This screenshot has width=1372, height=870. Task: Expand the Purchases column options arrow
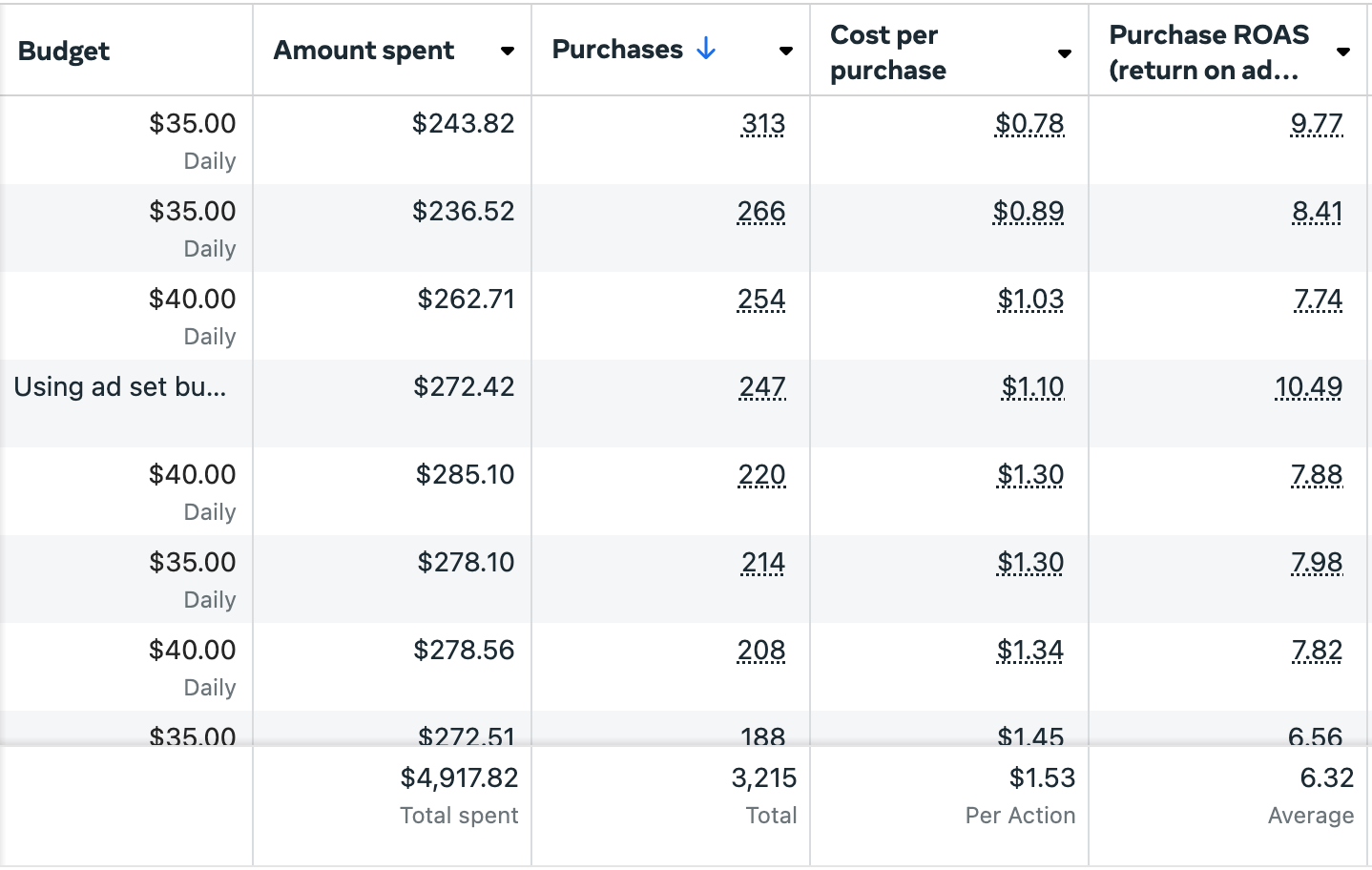point(786,52)
